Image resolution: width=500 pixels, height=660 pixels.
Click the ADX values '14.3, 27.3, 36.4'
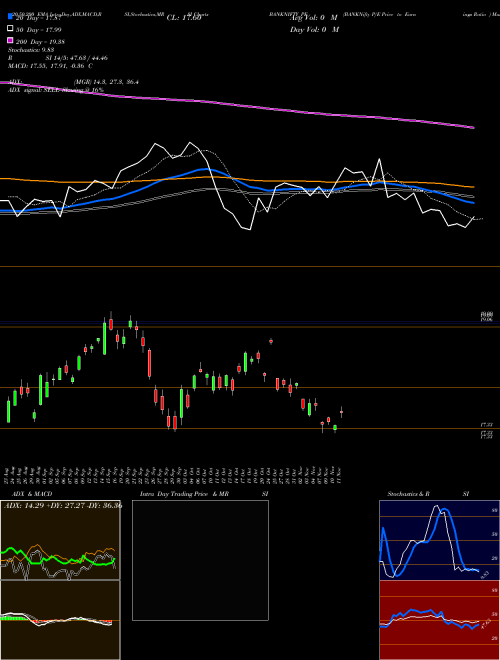coord(117,82)
